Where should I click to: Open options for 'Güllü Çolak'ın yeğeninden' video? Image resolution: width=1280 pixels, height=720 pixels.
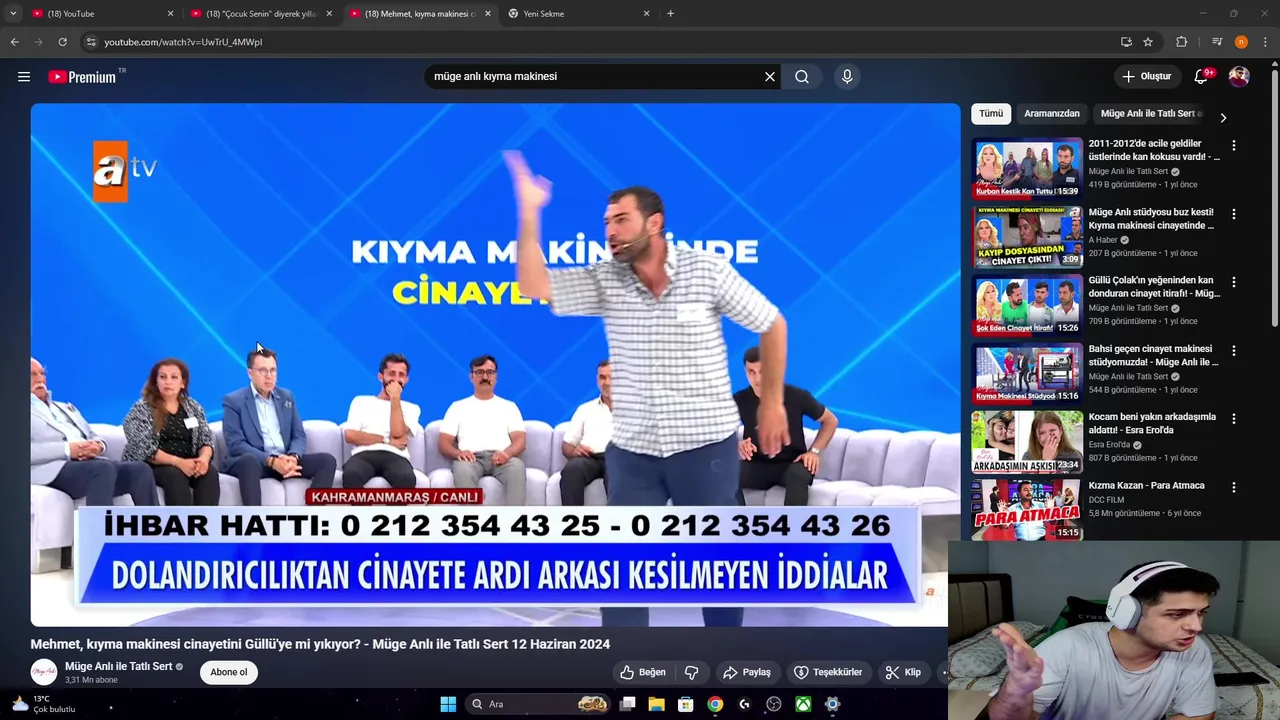pos(1234,282)
